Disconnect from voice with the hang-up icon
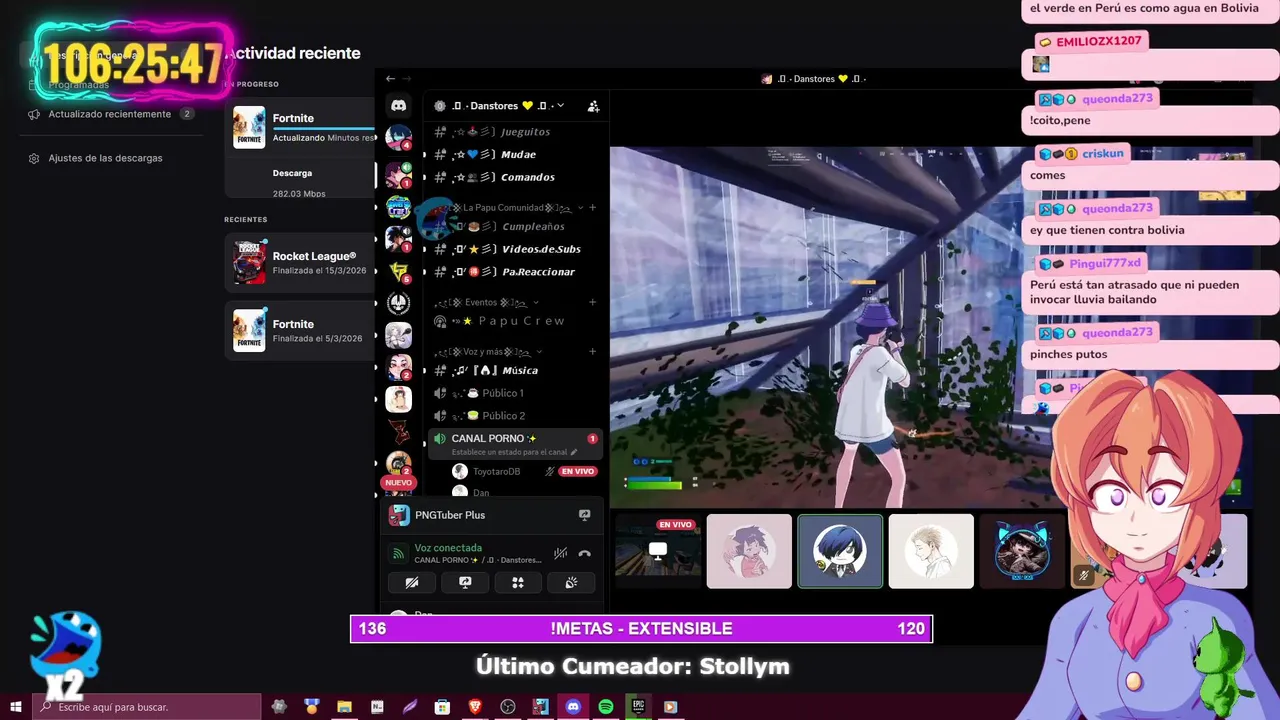 coord(585,553)
